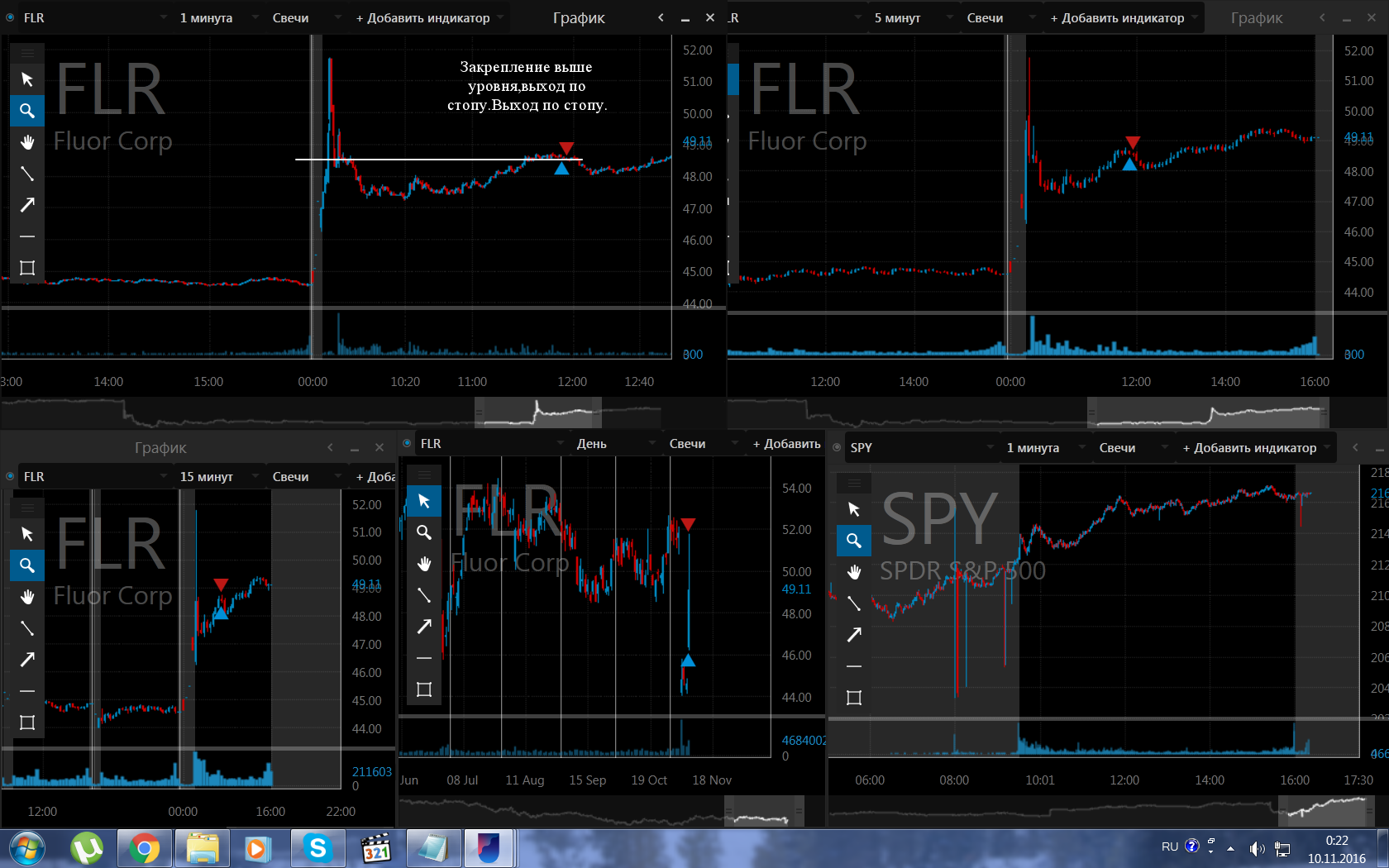Select pointer tool in SPY chart
Screen dimensions: 1389x868
point(854,509)
